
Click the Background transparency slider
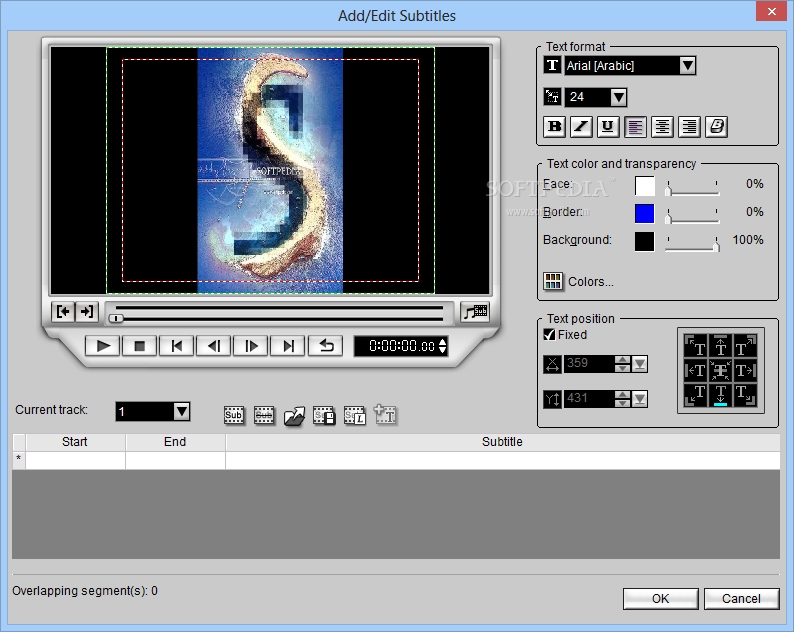click(692, 244)
